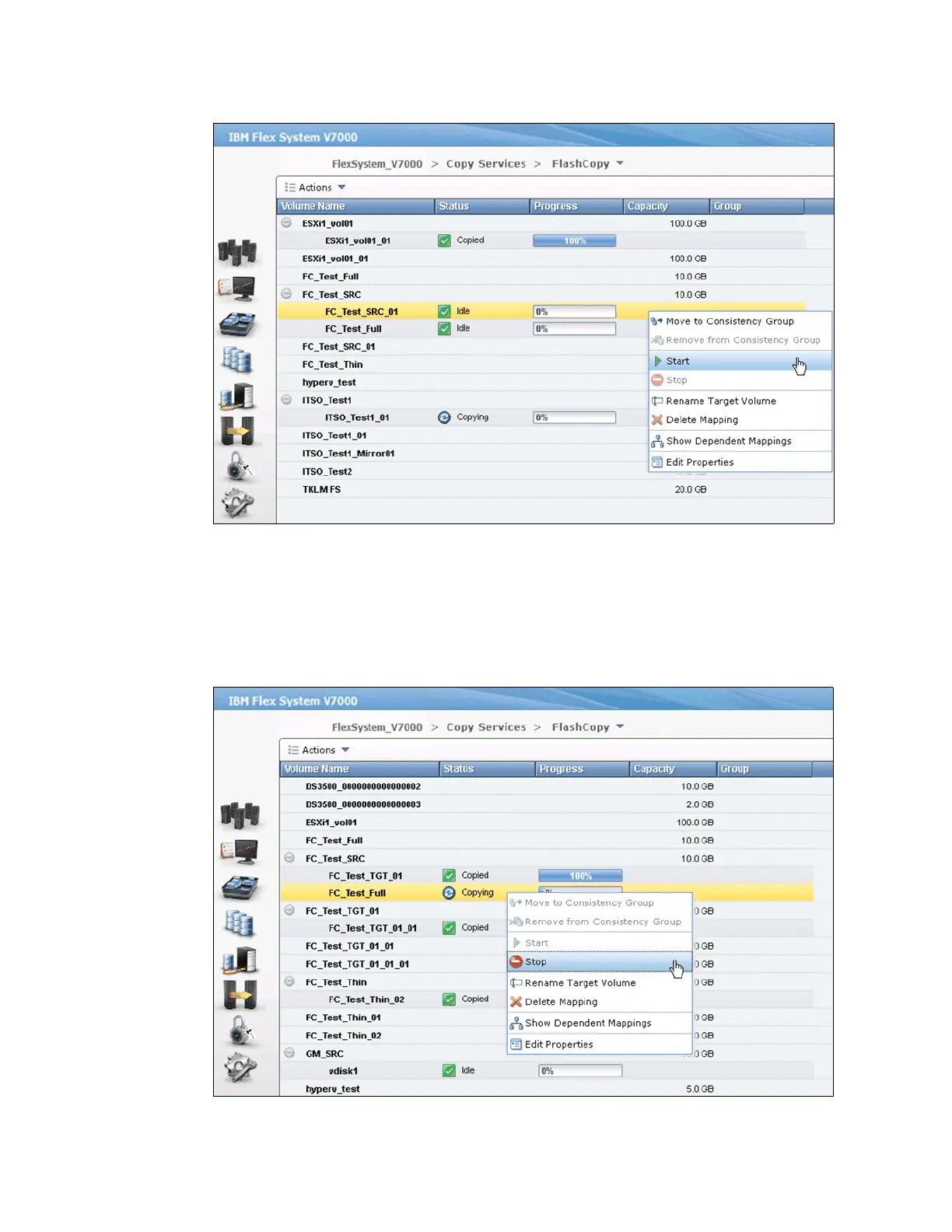Open Monitoring icon in top screenshot sidebar

coord(237,289)
